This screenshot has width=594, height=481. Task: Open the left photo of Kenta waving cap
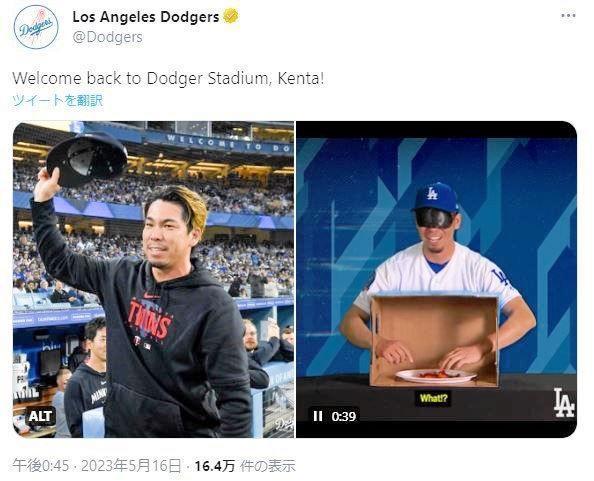[x=153, y=280]
